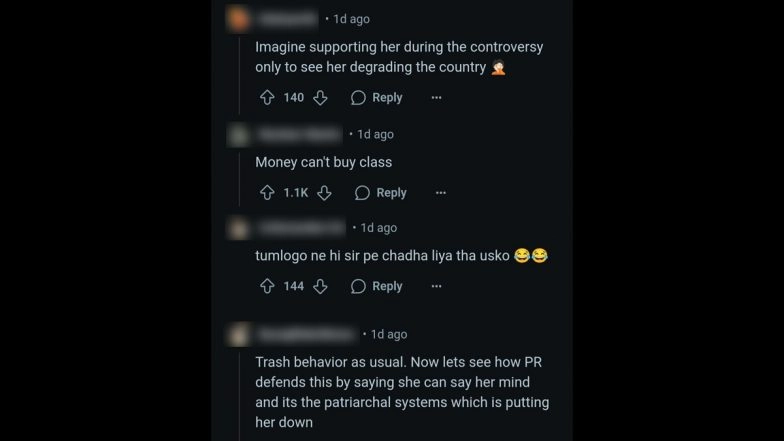Viewport: 784px width, 441px height.
Task: Upvote the 'Money can't buy class' comment
Action: coord(267,192)
